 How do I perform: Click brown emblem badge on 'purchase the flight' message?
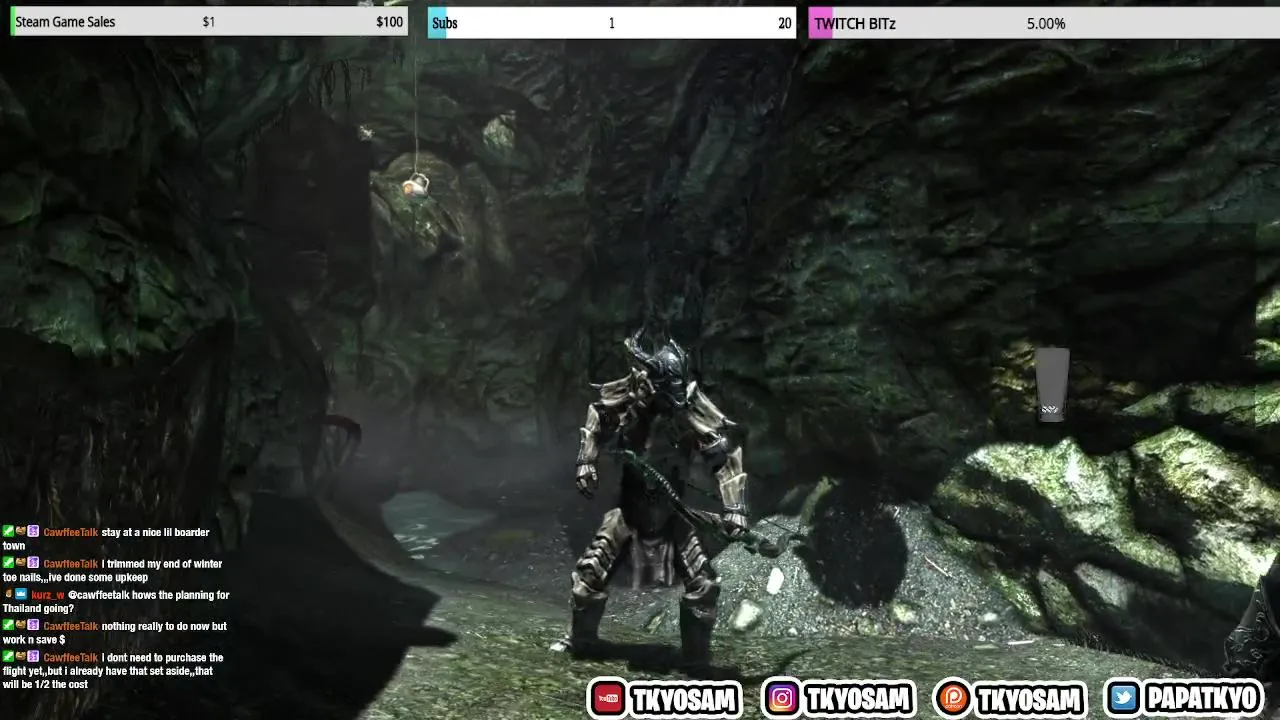point(21,657)
